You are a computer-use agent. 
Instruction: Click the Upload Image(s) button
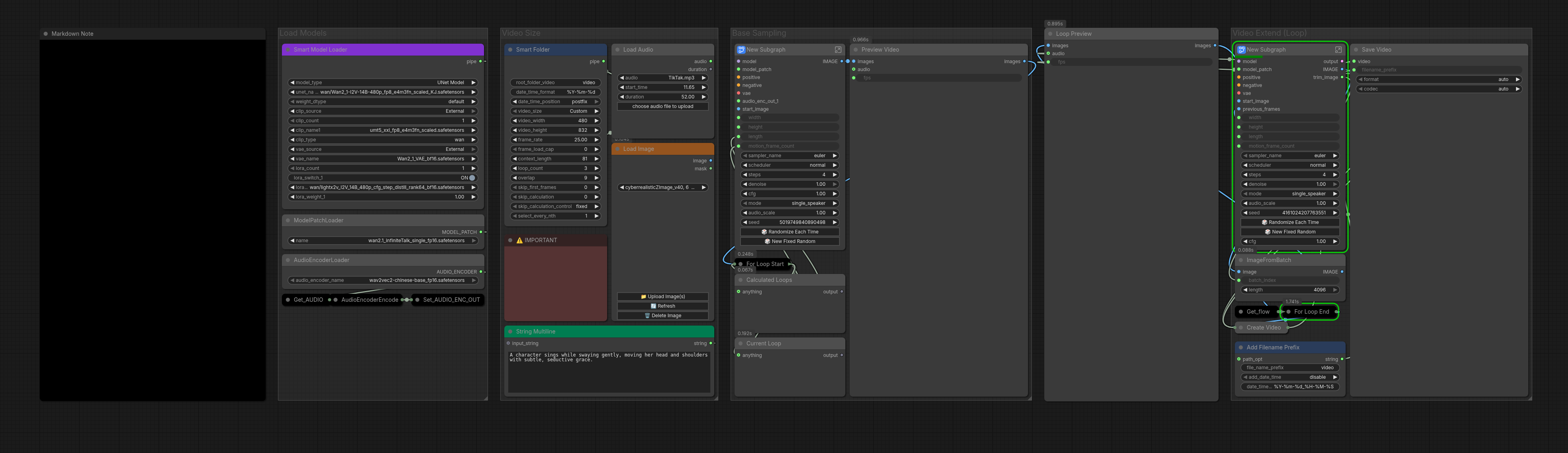[663, 297]
